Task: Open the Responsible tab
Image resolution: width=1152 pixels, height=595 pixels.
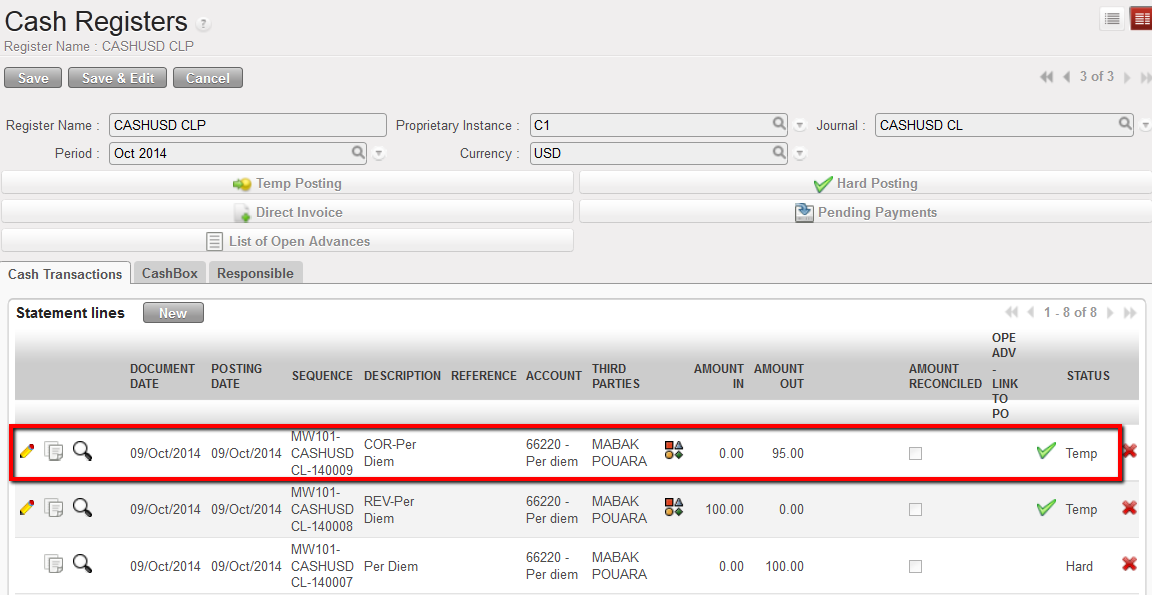Action: 255,273
